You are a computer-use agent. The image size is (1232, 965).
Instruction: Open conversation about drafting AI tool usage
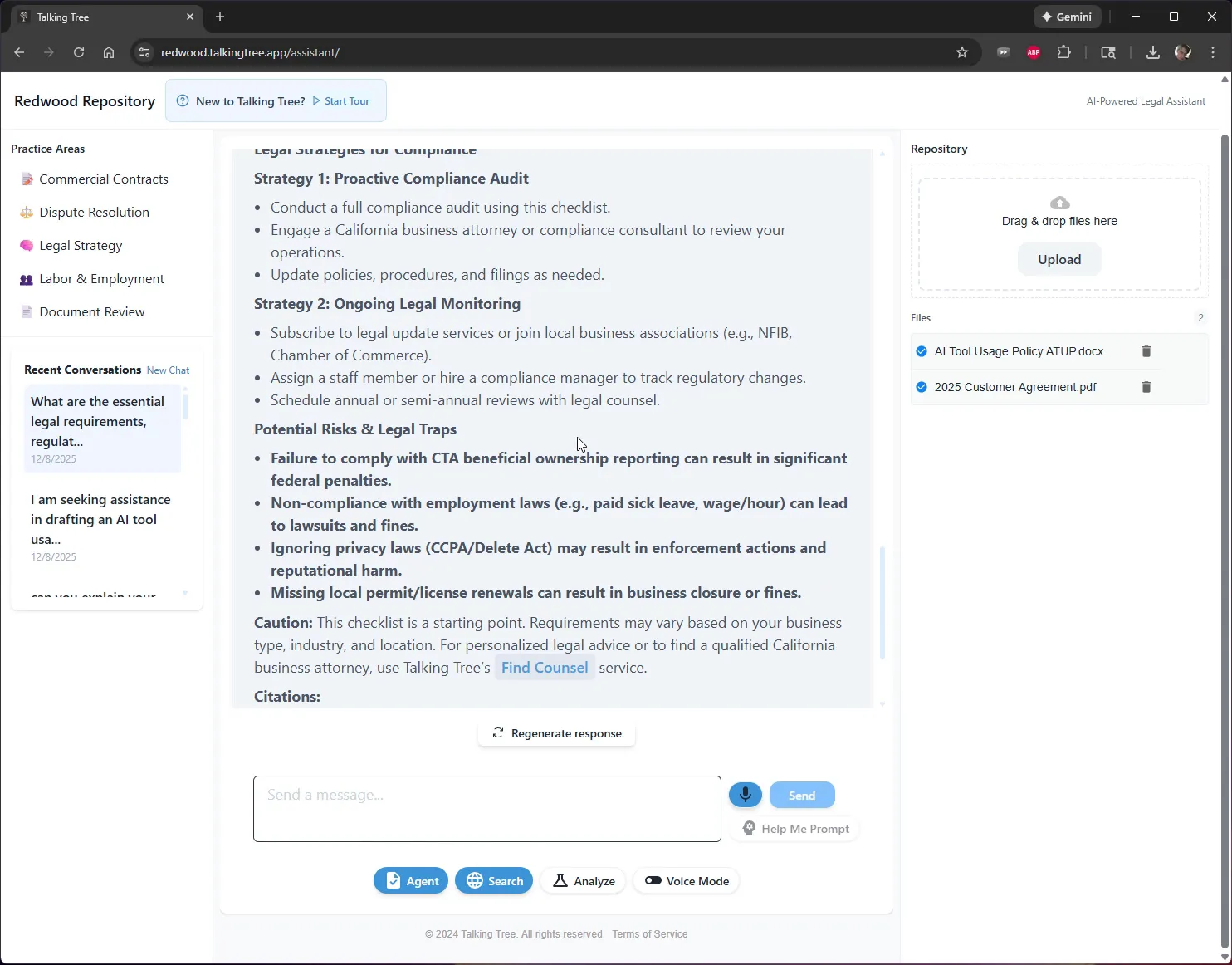click(x=102, y=527)
